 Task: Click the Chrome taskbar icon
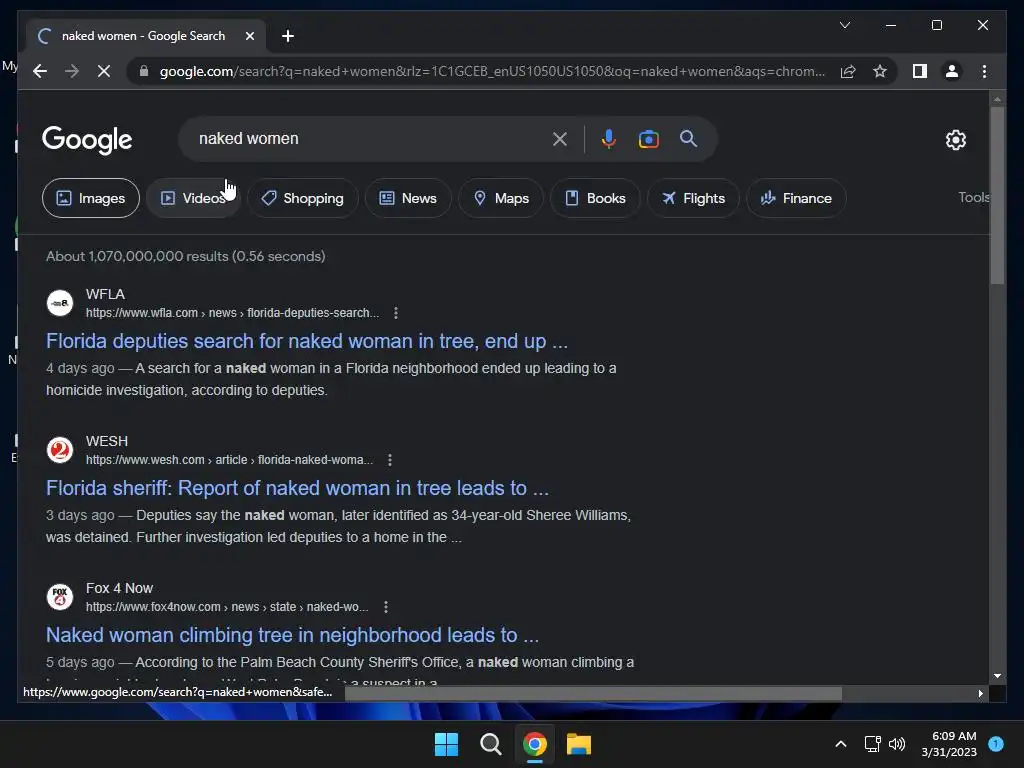tap(534, 744)
